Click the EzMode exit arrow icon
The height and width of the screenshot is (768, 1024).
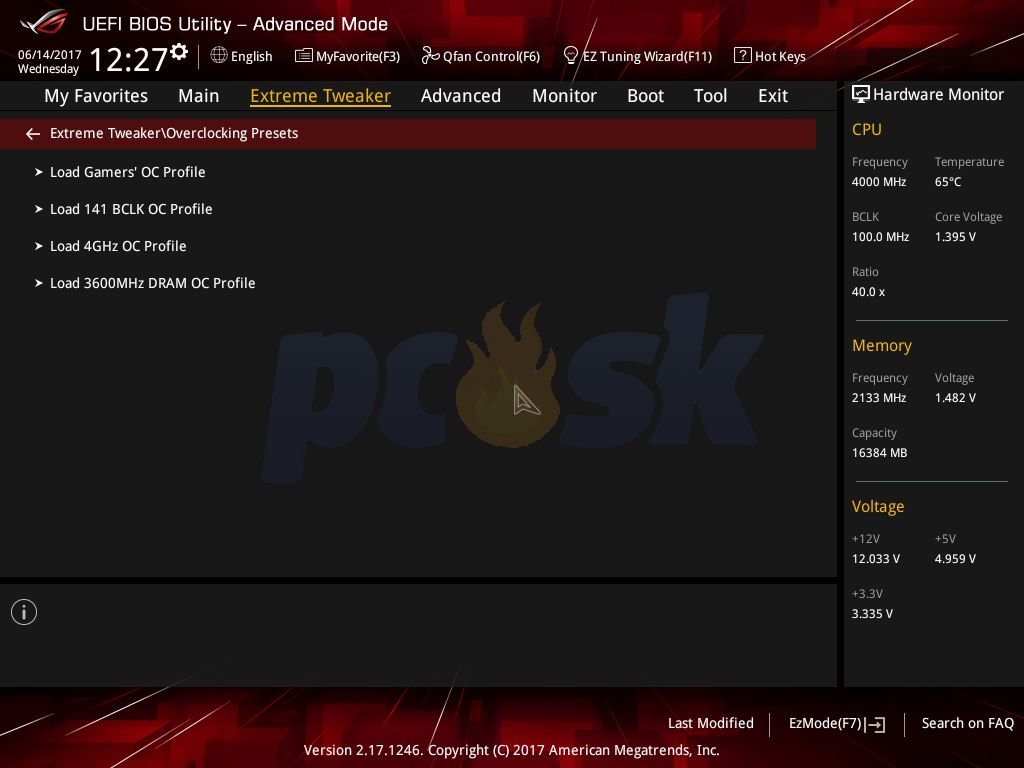click(x=875, y=724)
